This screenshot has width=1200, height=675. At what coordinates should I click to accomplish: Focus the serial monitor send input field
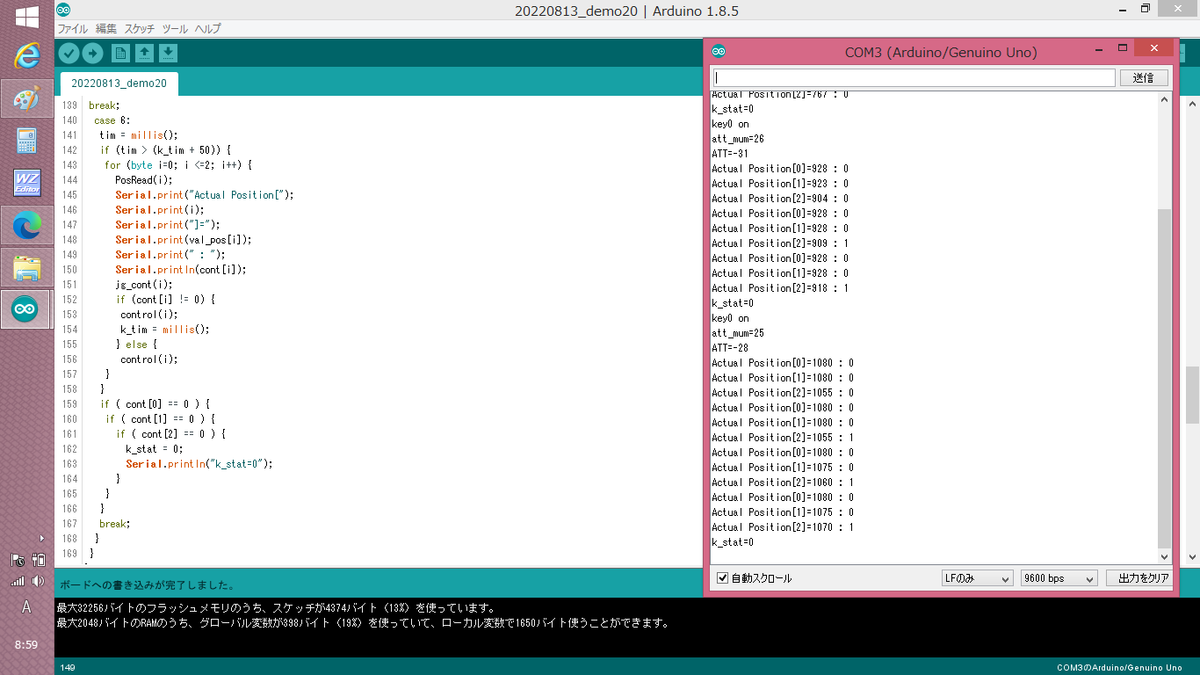[913, 77]
